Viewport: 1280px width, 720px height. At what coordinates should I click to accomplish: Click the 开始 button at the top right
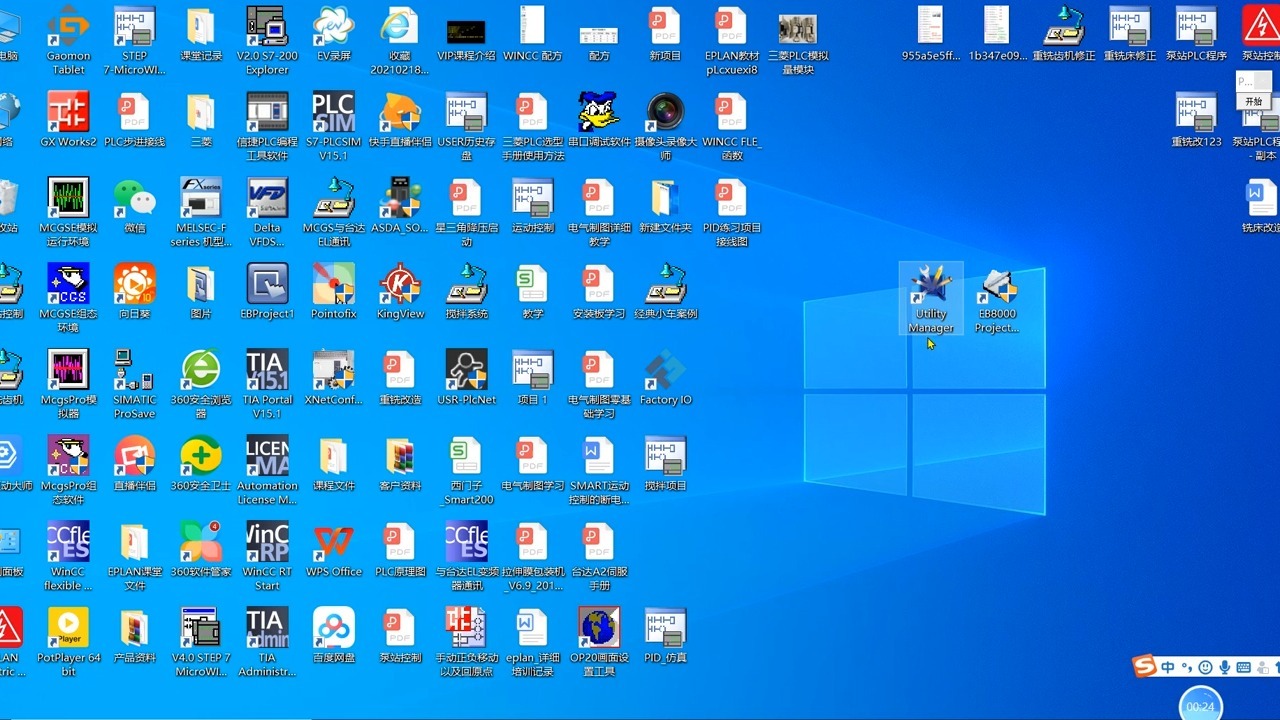1253,101
